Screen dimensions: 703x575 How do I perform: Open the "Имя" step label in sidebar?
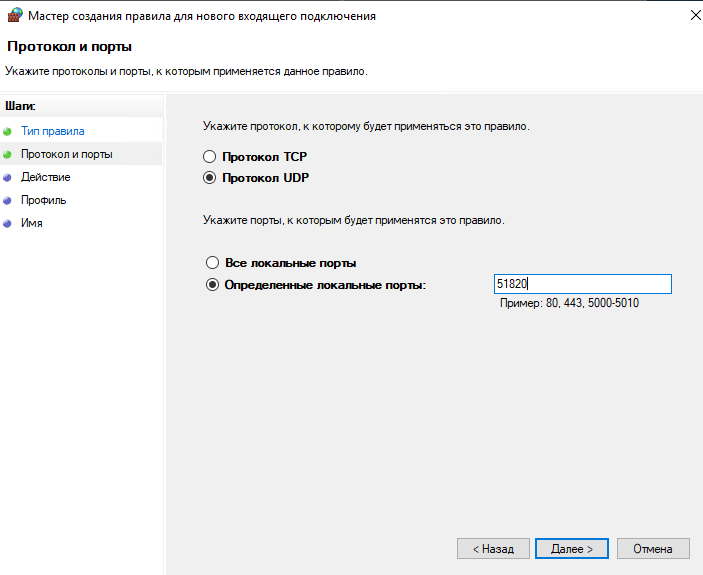[x=31, y=223]
